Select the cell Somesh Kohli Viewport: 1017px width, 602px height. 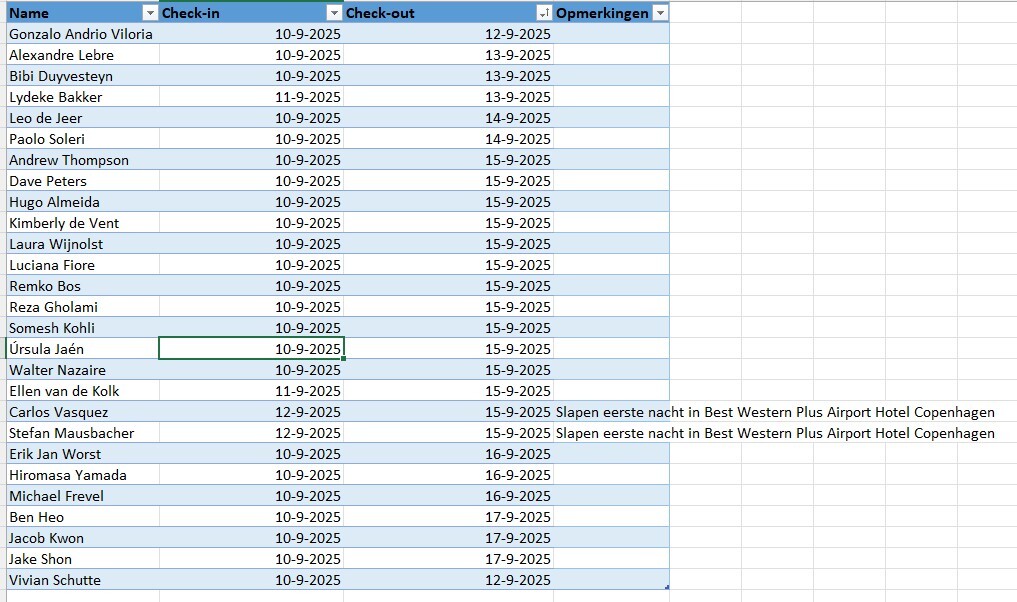tap(82, 328)
